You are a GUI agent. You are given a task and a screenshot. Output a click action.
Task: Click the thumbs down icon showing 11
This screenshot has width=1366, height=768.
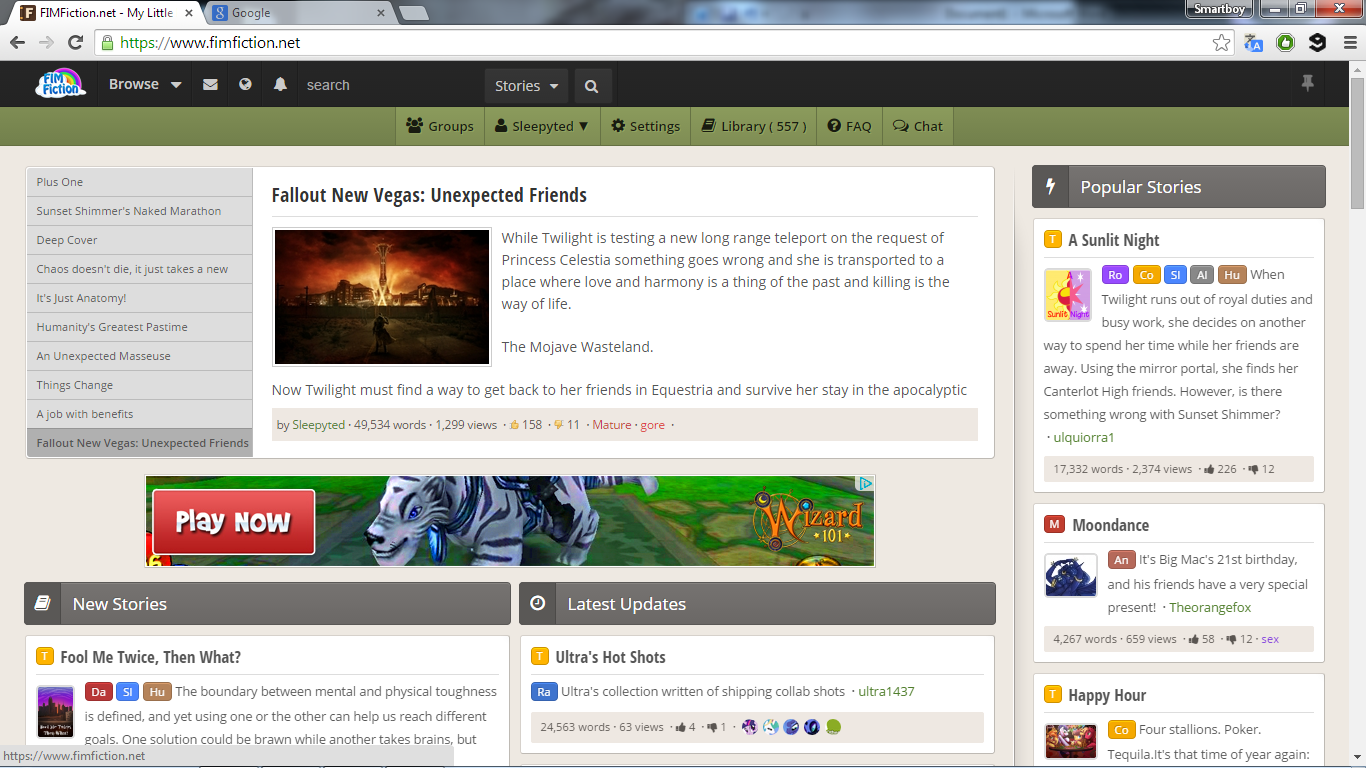[559, 425]
